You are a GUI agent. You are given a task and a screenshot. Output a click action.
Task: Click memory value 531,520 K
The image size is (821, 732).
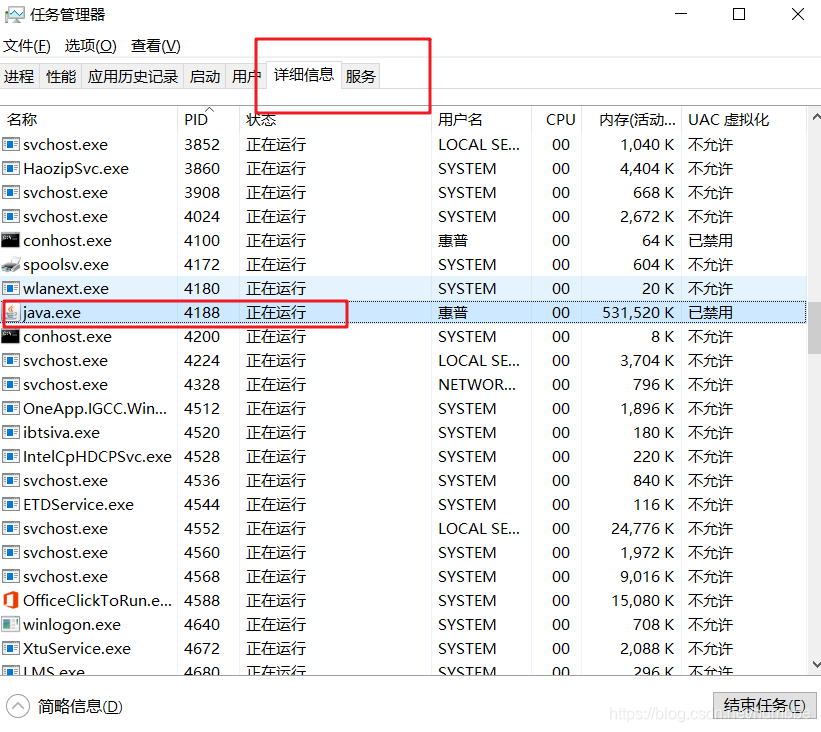coord(638,313)
